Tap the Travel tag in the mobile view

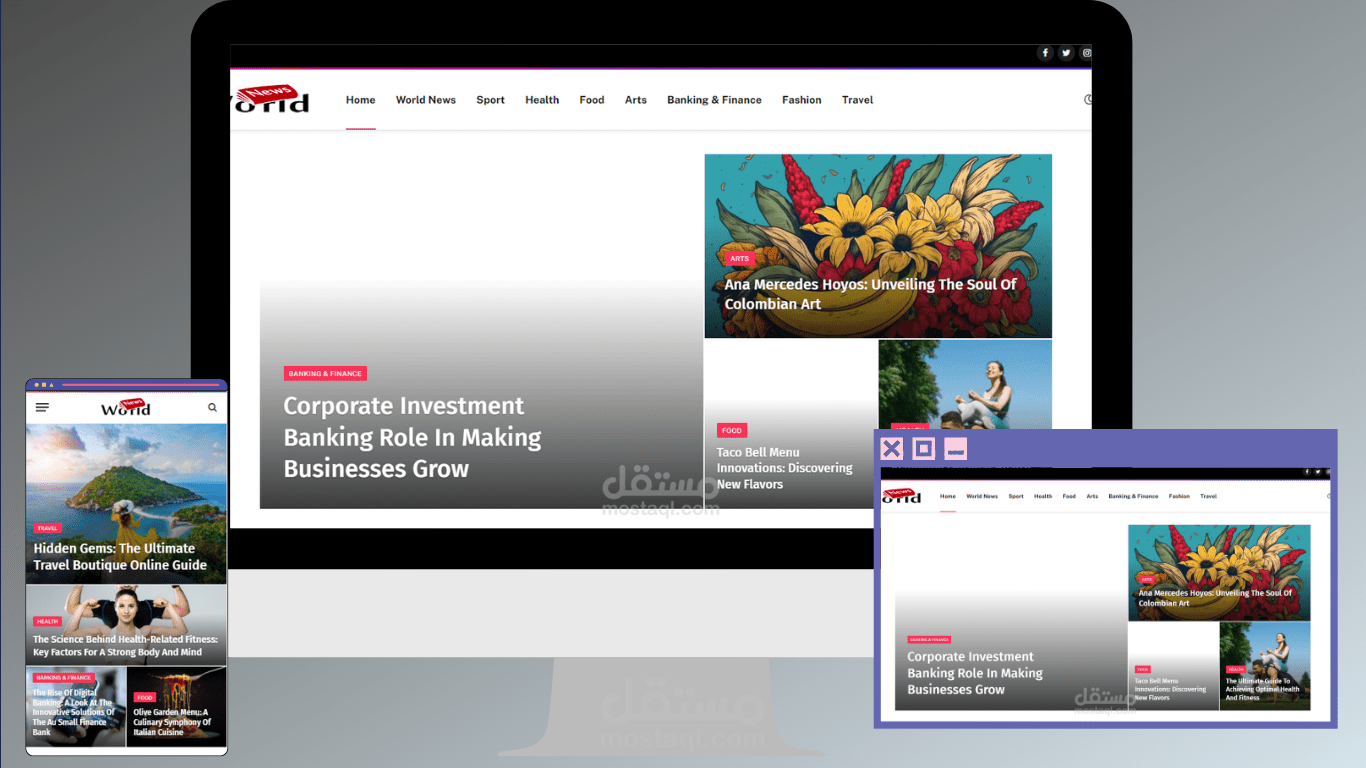click(47, 528)
